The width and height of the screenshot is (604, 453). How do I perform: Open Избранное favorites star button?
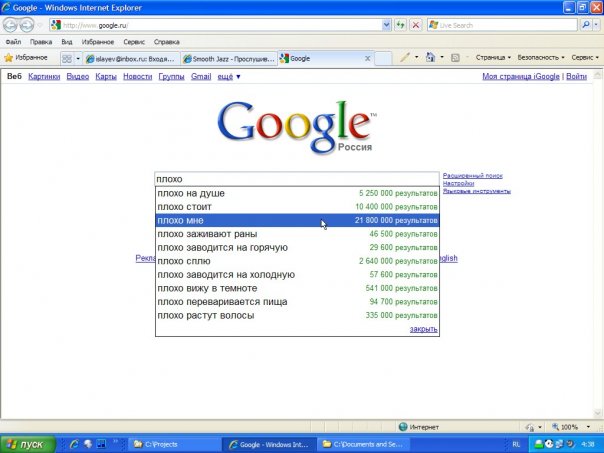pyautogui.click(x=26, y=58)
